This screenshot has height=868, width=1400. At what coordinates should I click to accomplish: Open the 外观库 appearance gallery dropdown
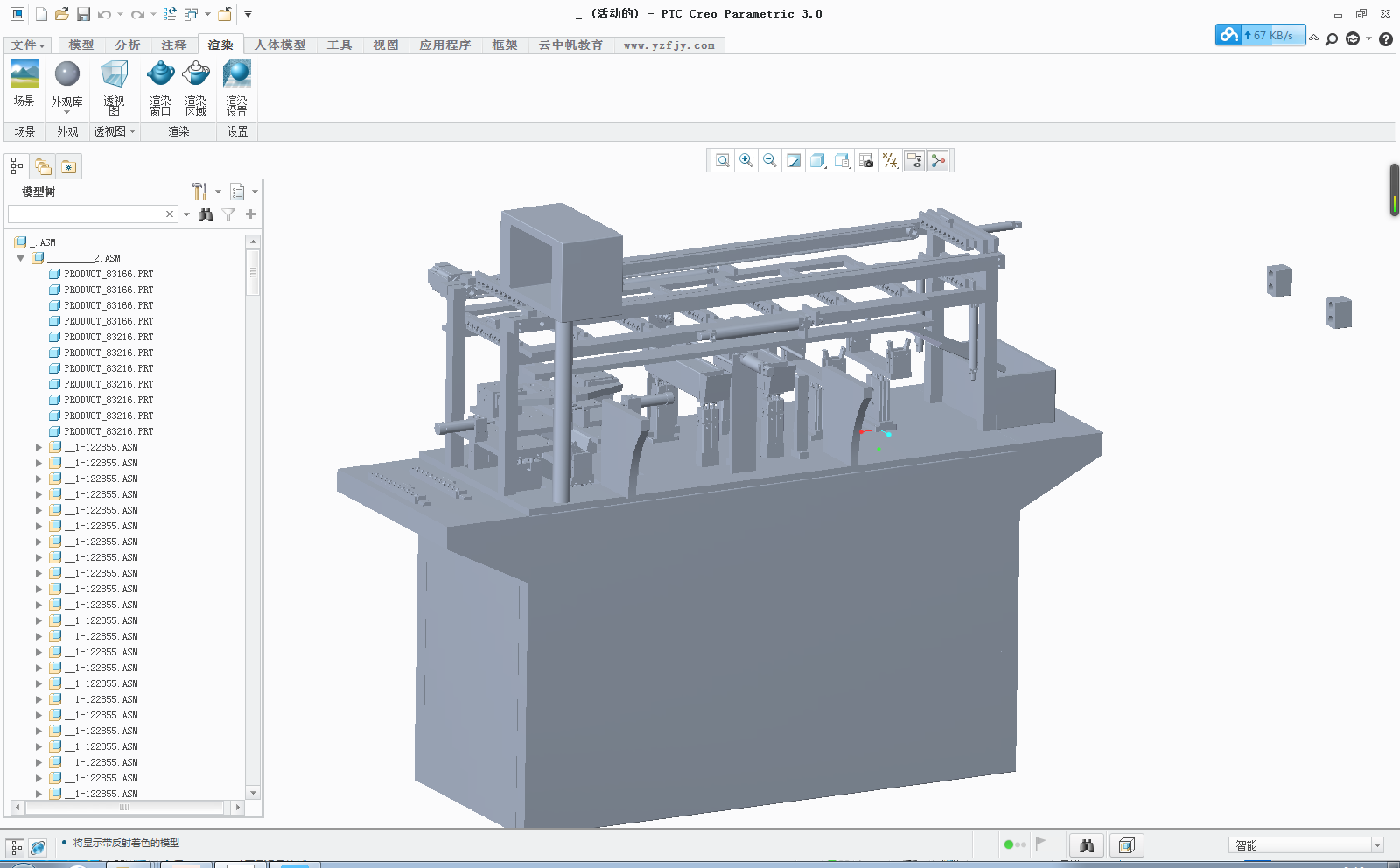pos(66,111)
